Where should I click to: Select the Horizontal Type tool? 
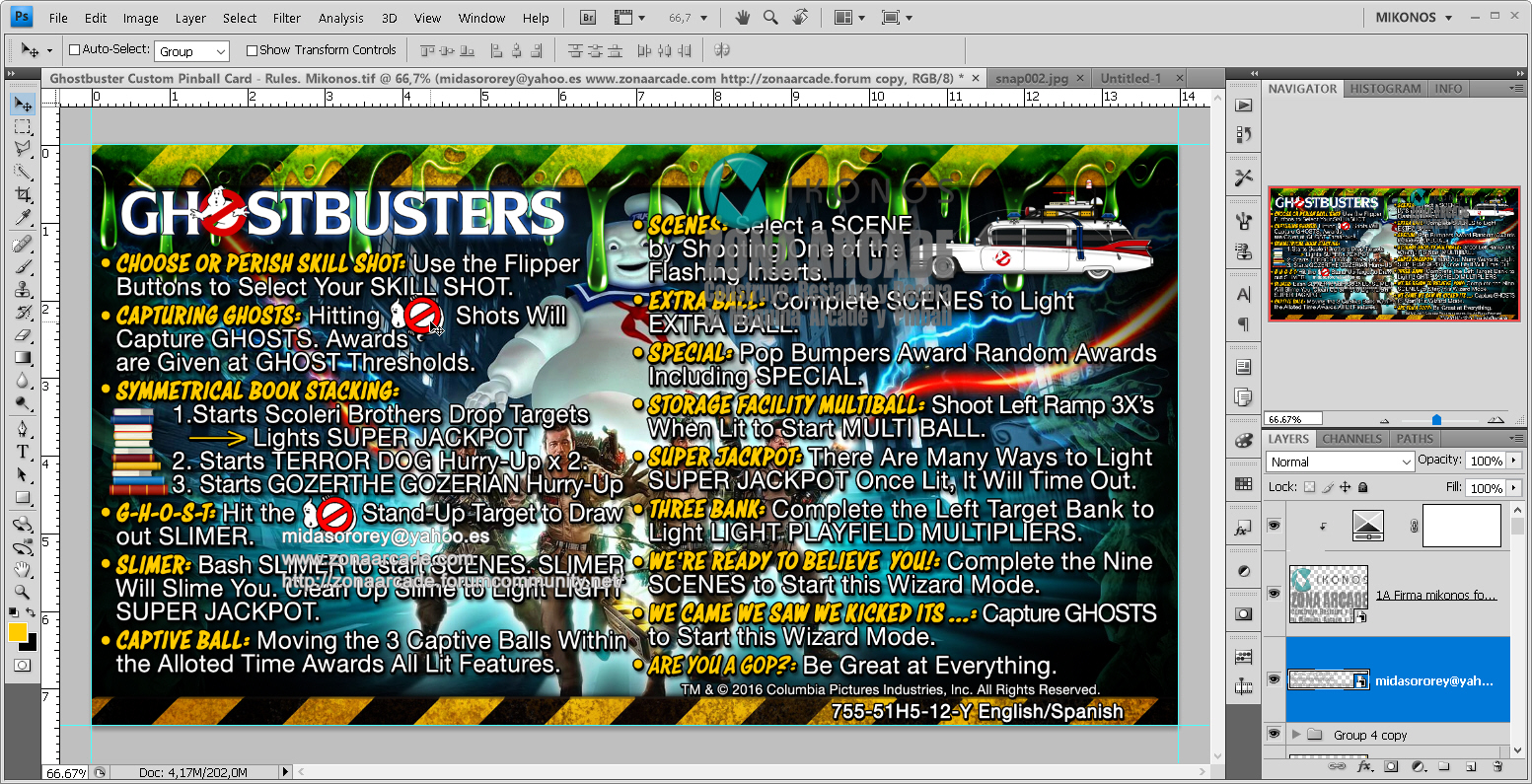tap(23, 453)
